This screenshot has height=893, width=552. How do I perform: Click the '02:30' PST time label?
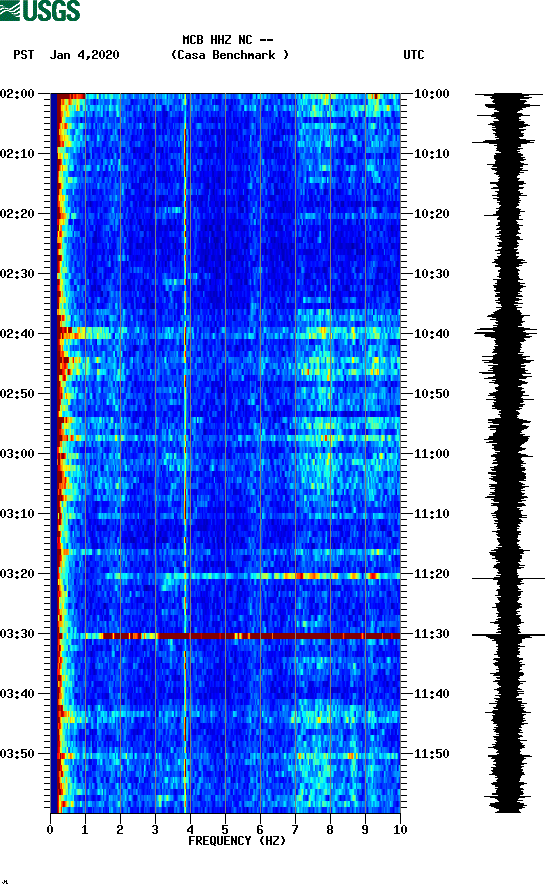17,274
